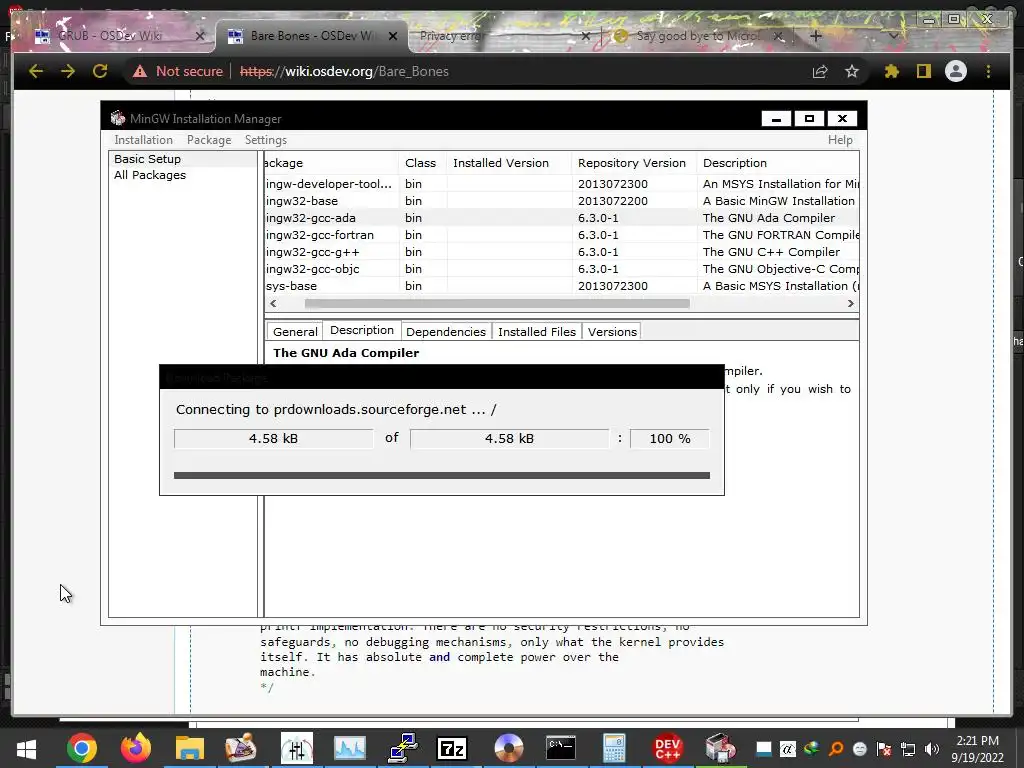Select the mingw-developer-toolkit package row

click(x=562, y=184)
